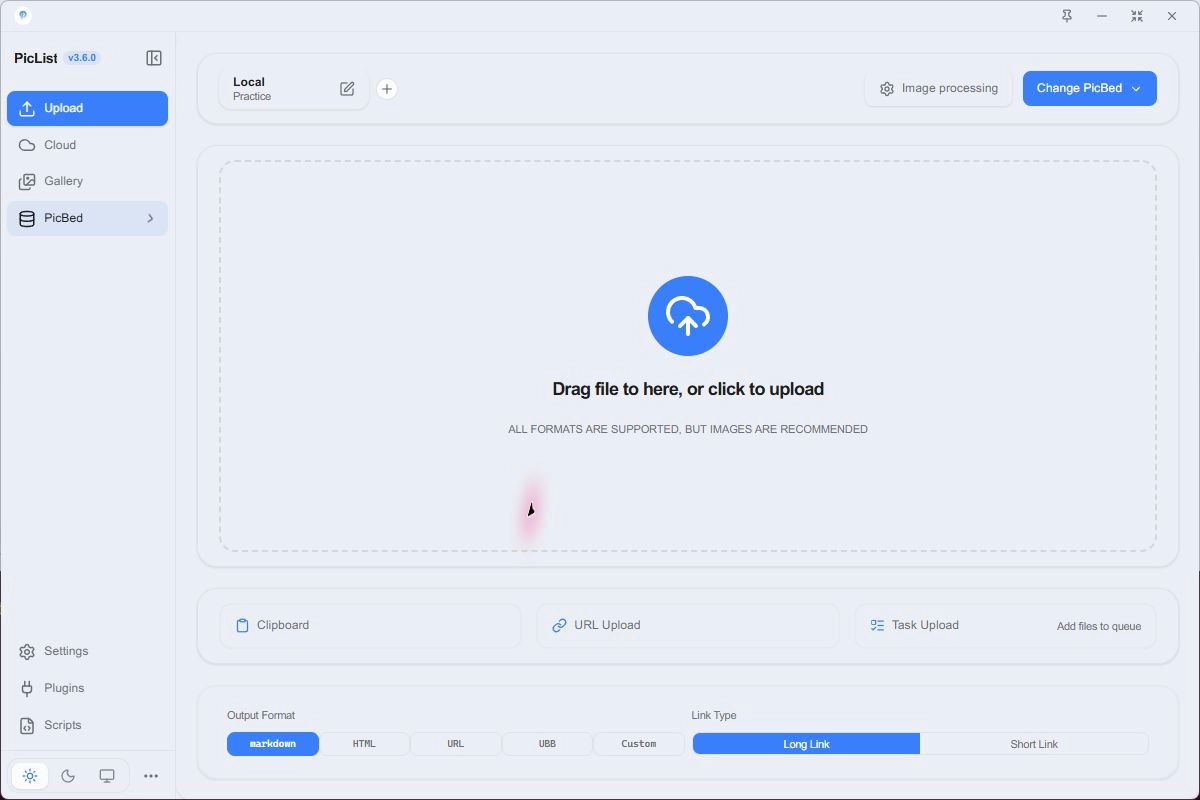Expand the PicBed submenu chevron
1200x800 pixels.
point(150,218)
